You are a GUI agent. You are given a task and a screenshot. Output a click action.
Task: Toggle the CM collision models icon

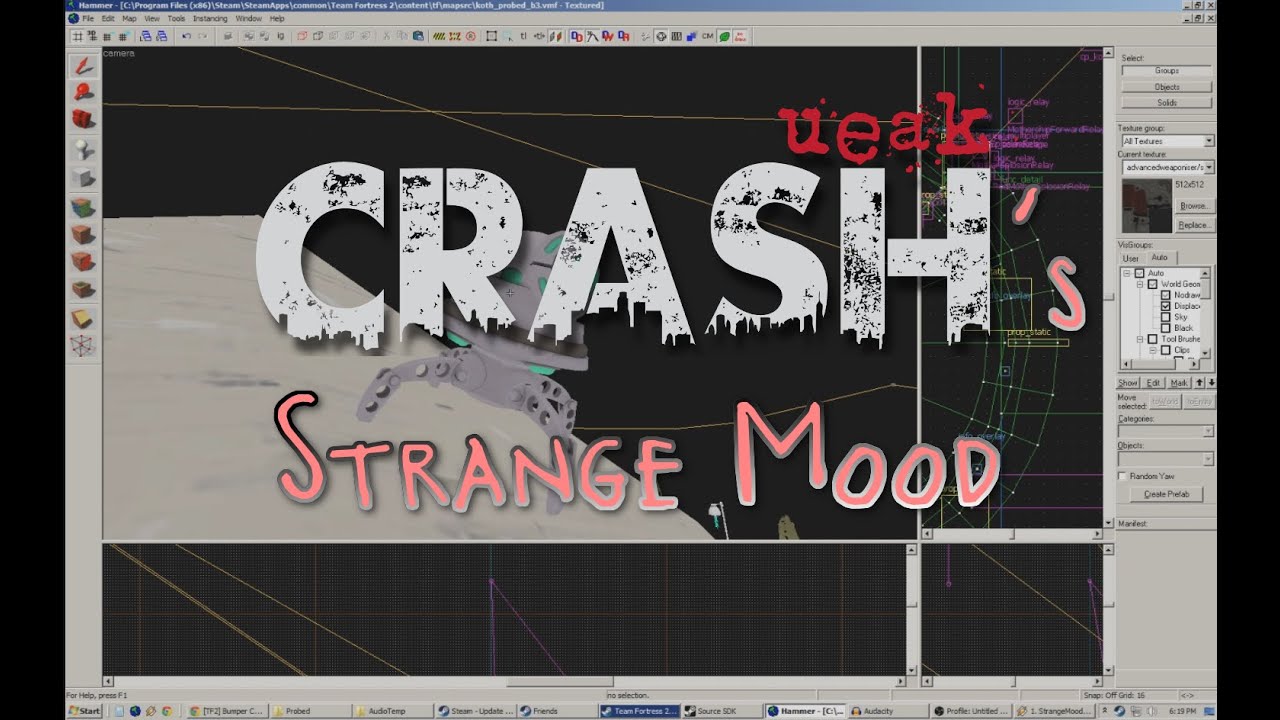708,36
